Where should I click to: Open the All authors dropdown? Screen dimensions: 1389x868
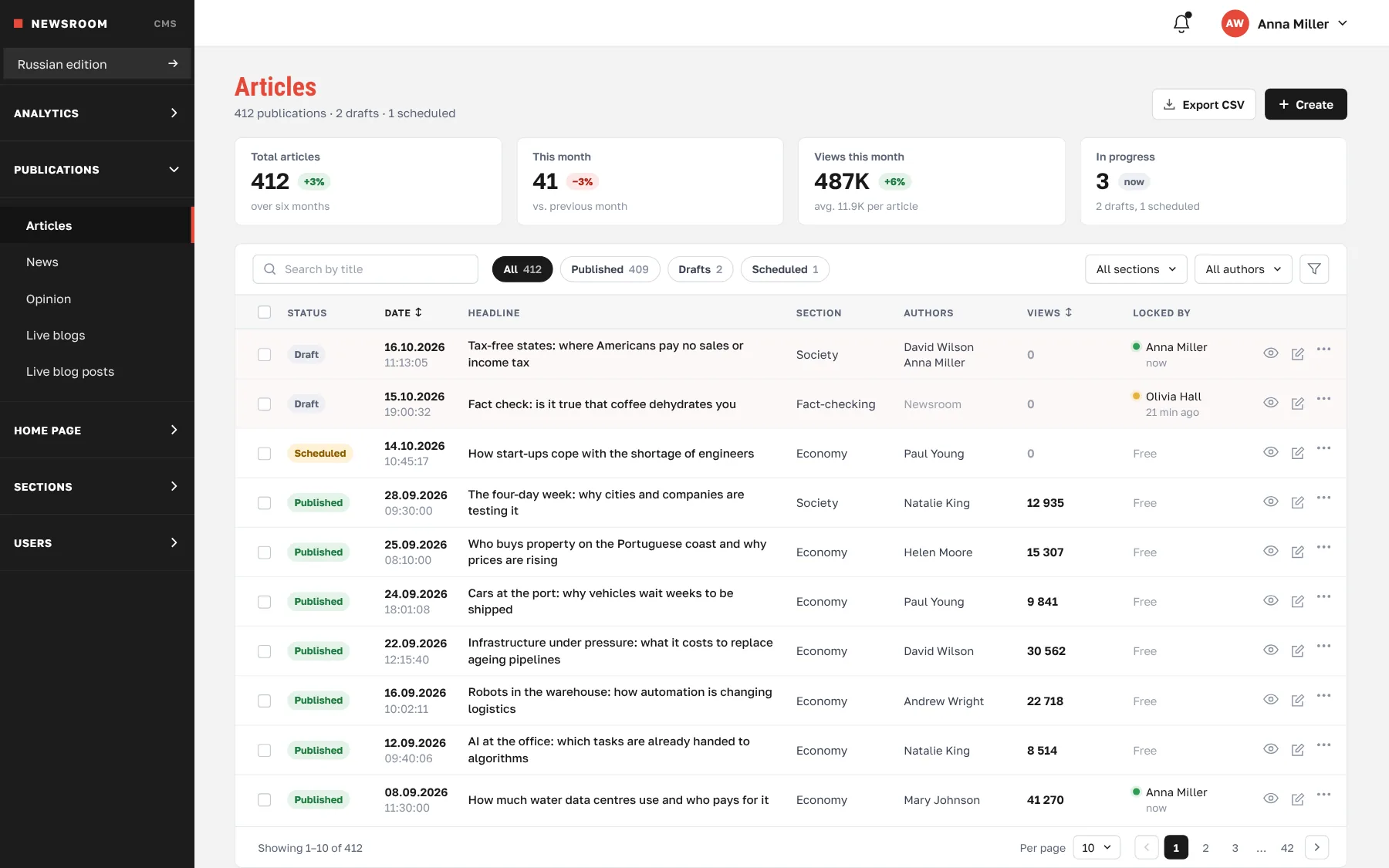(1243, 269)
